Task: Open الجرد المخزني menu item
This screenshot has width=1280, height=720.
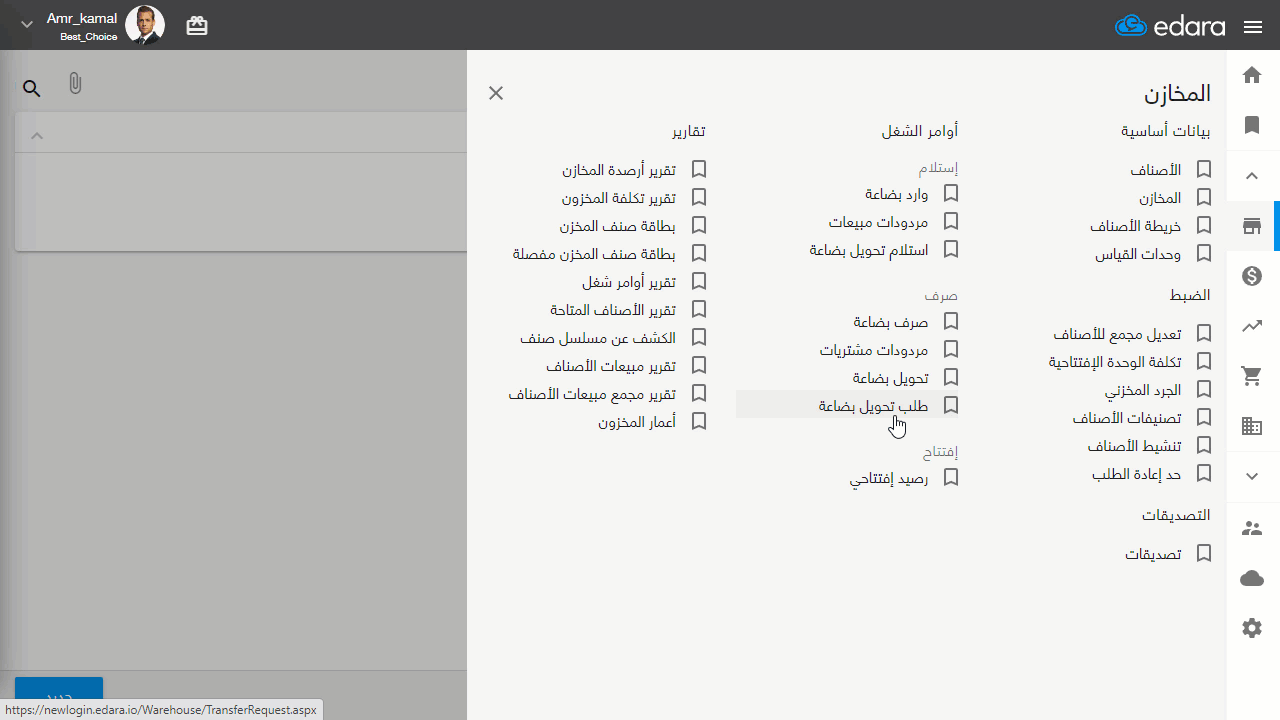Action: (1143, 390)
